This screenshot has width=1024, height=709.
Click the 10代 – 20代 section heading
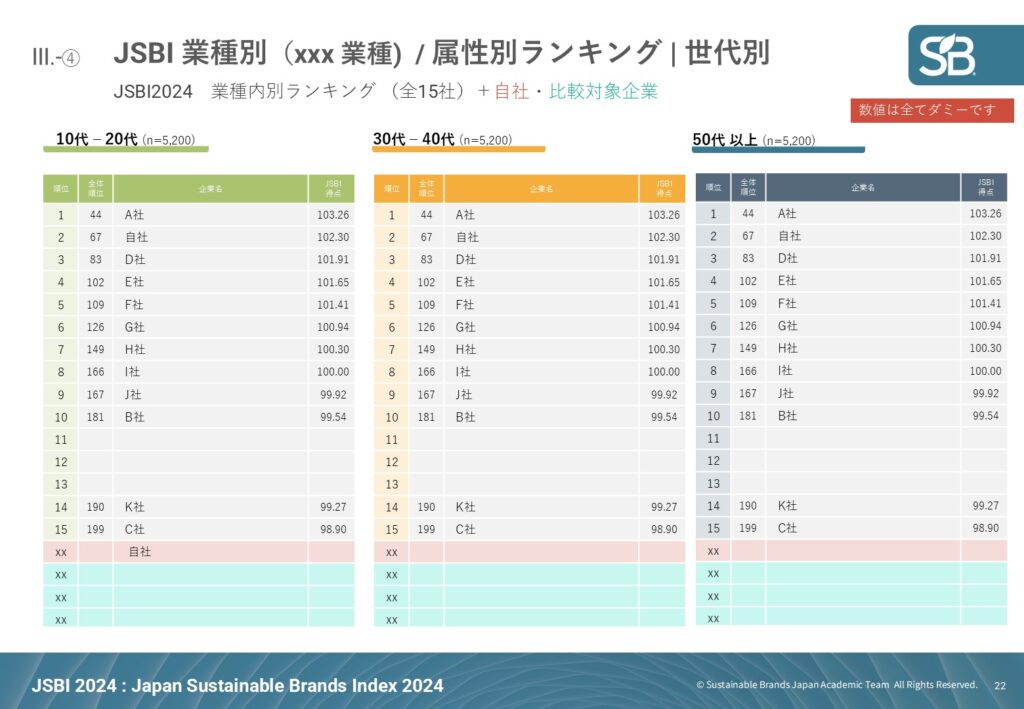point(125,139)
